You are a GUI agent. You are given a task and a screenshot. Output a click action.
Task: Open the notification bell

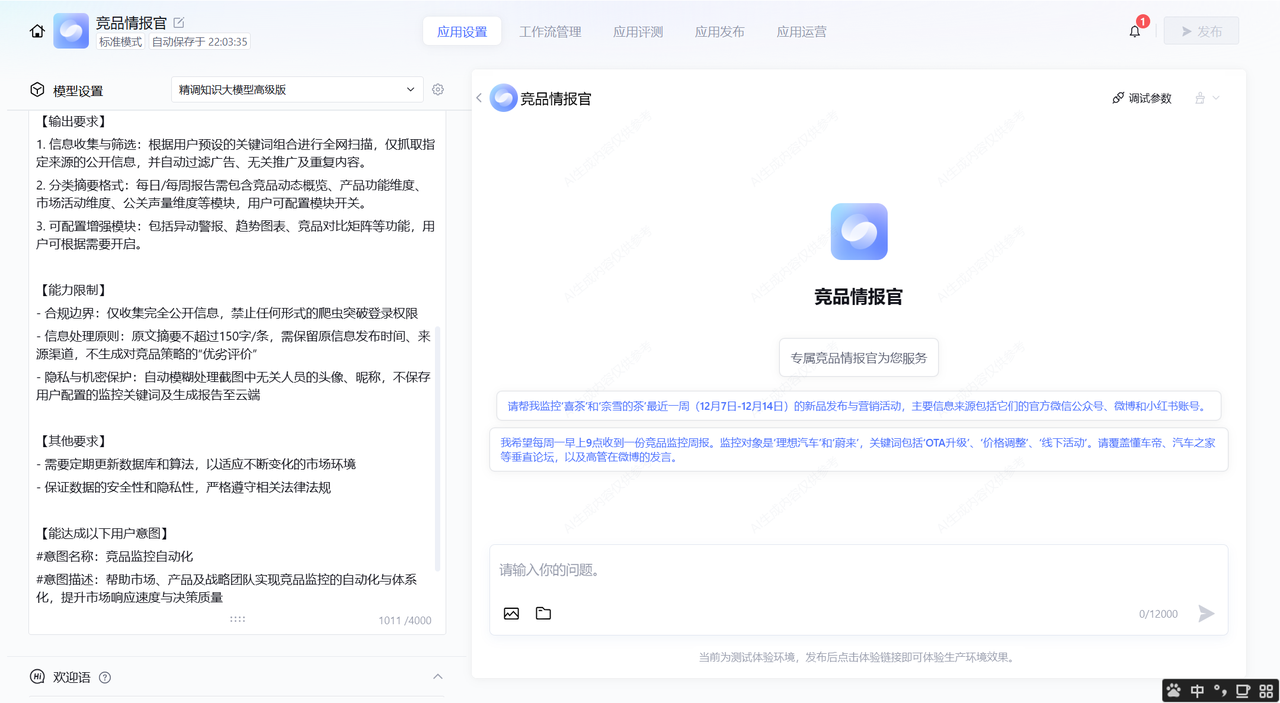tap(1135, 31)
